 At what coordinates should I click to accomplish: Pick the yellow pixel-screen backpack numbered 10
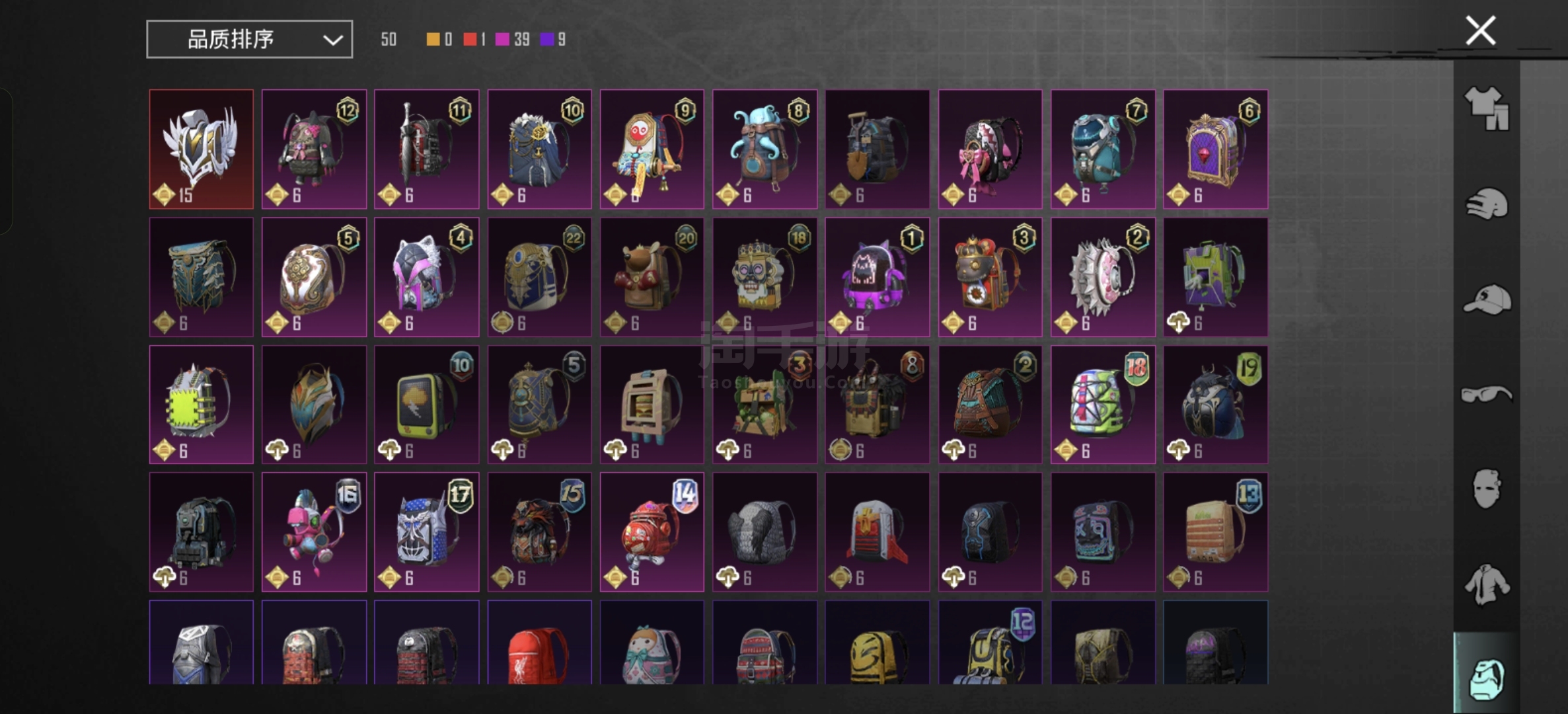click(x=426, y=405)
